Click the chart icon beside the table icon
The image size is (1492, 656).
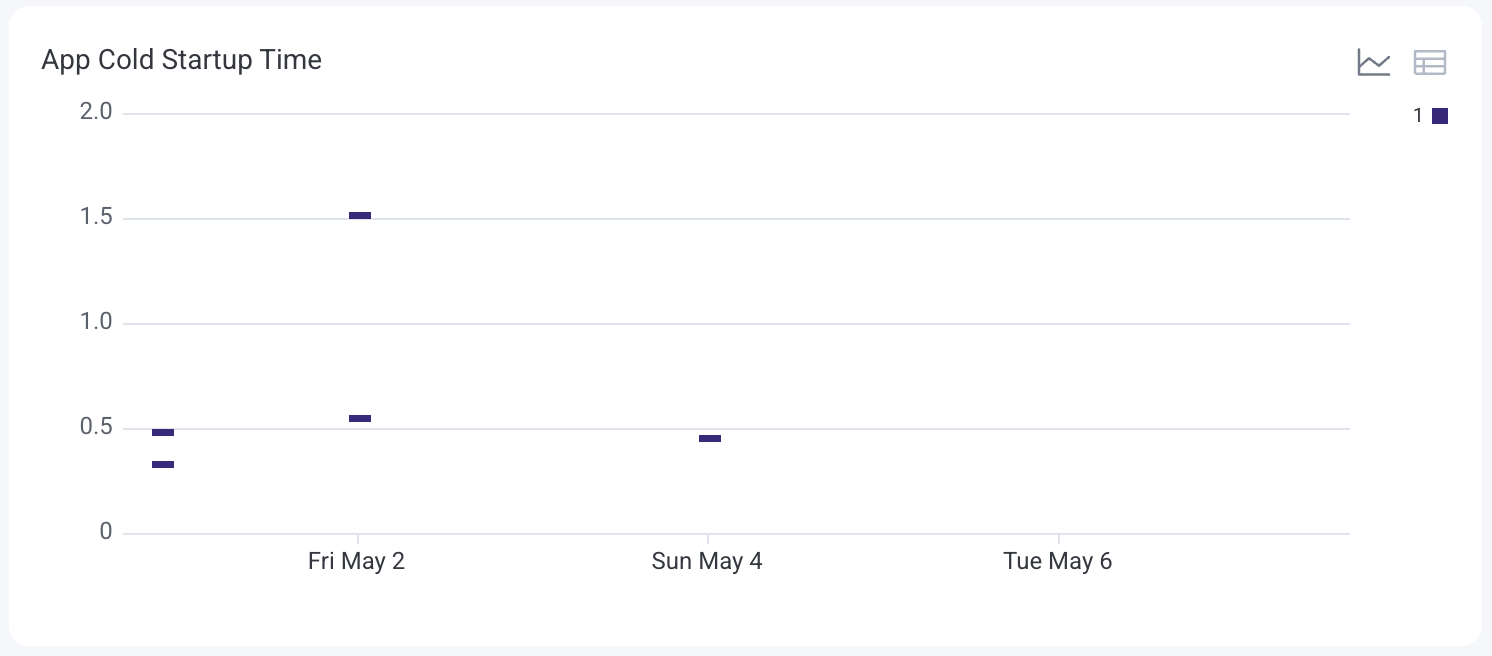pyautogui.click(x=1373, y=61)
